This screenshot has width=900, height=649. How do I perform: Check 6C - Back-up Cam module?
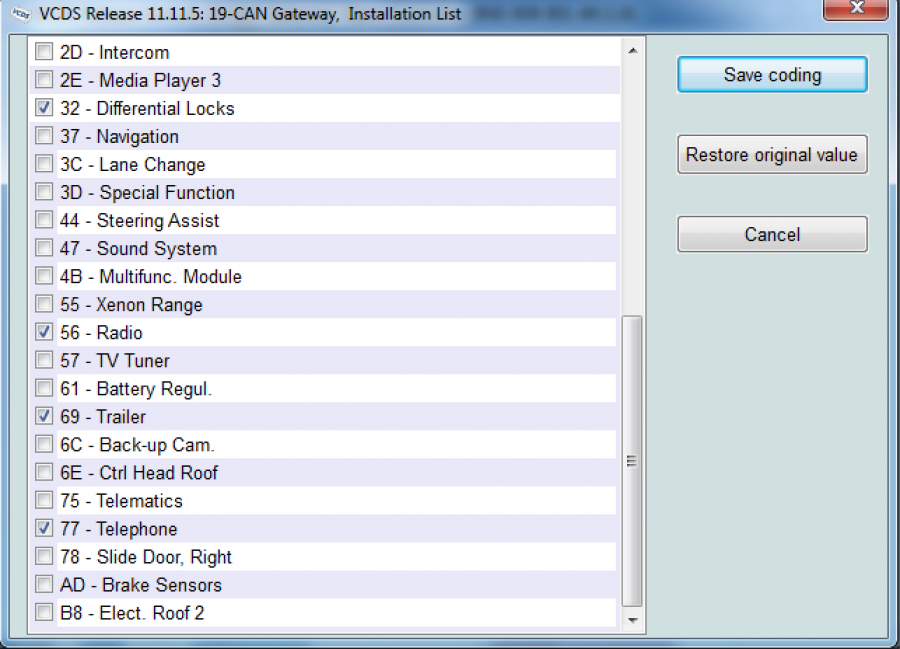coord(44,444)
